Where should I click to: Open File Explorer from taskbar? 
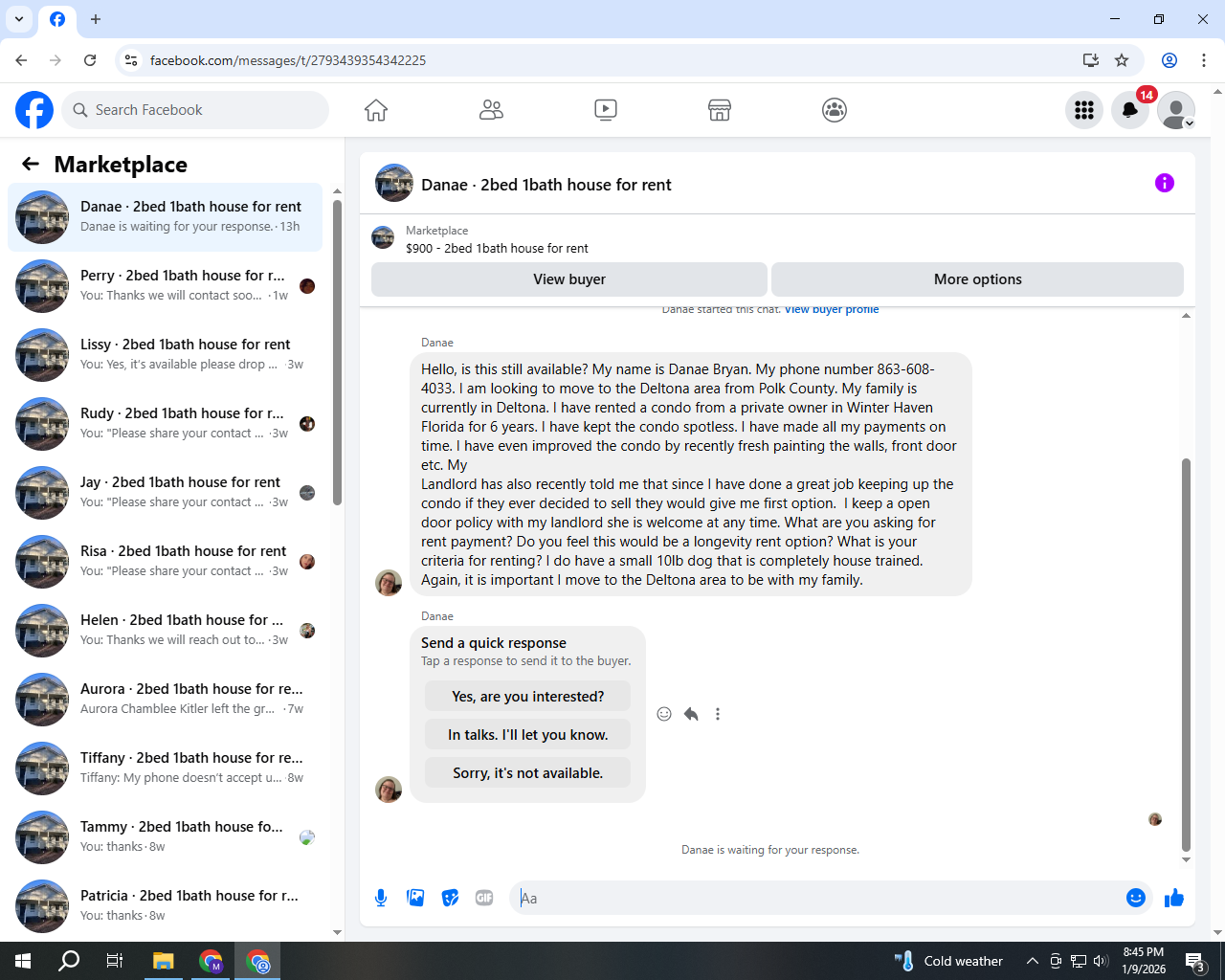164,961
